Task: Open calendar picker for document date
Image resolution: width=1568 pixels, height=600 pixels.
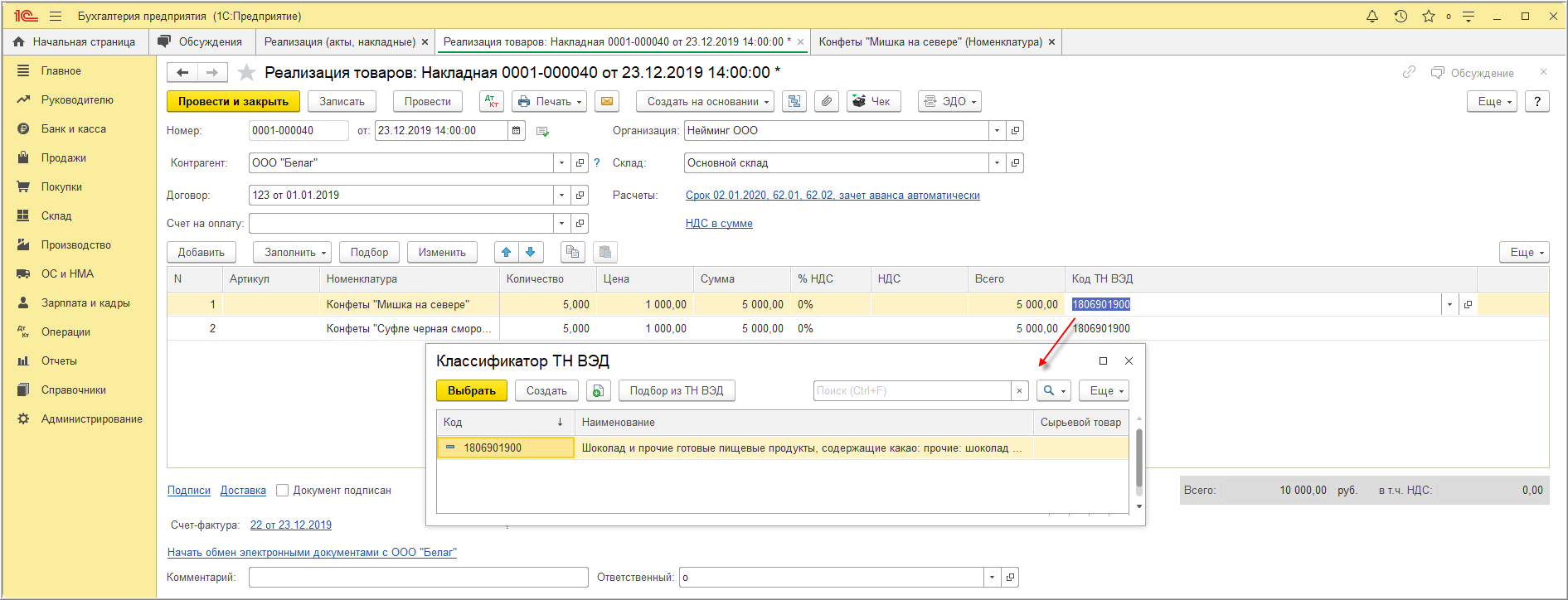Action: tap(517, 130)
